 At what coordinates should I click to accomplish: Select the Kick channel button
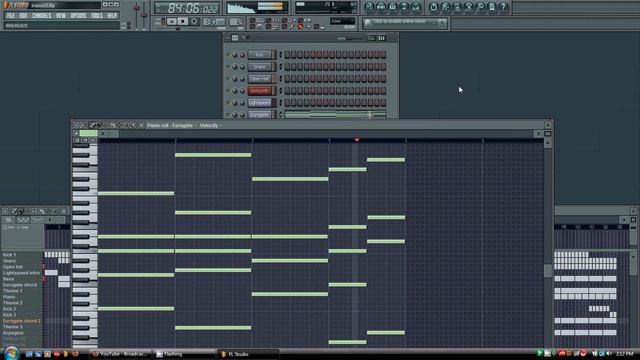260,55
